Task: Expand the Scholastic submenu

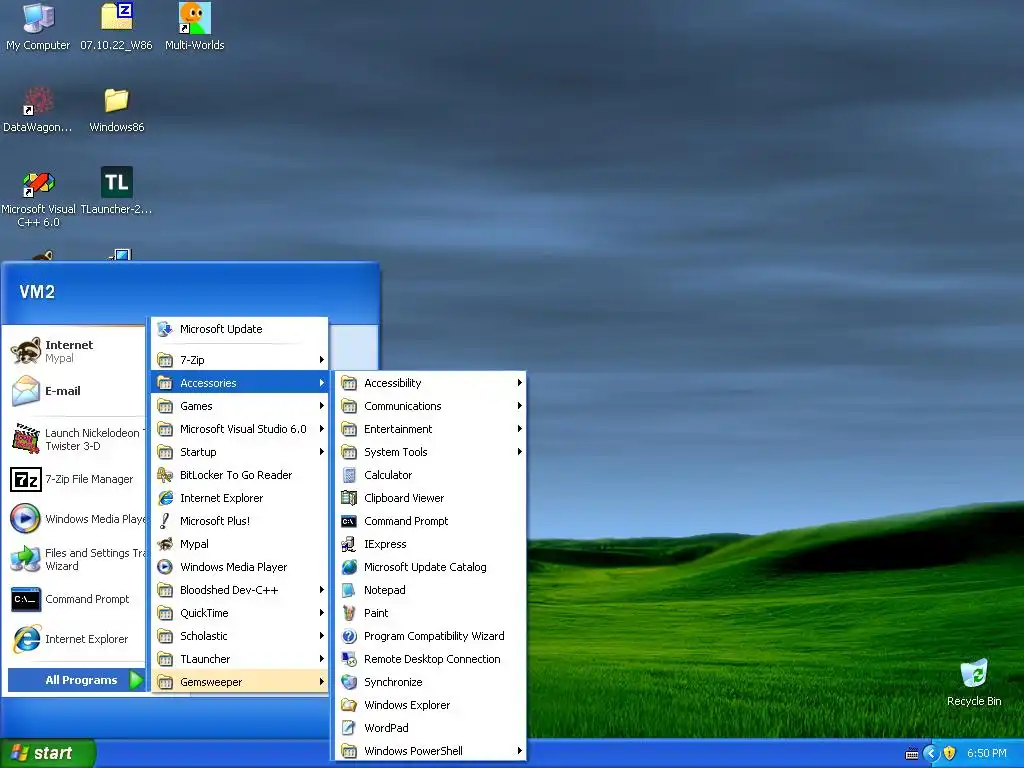Action: 240,635
